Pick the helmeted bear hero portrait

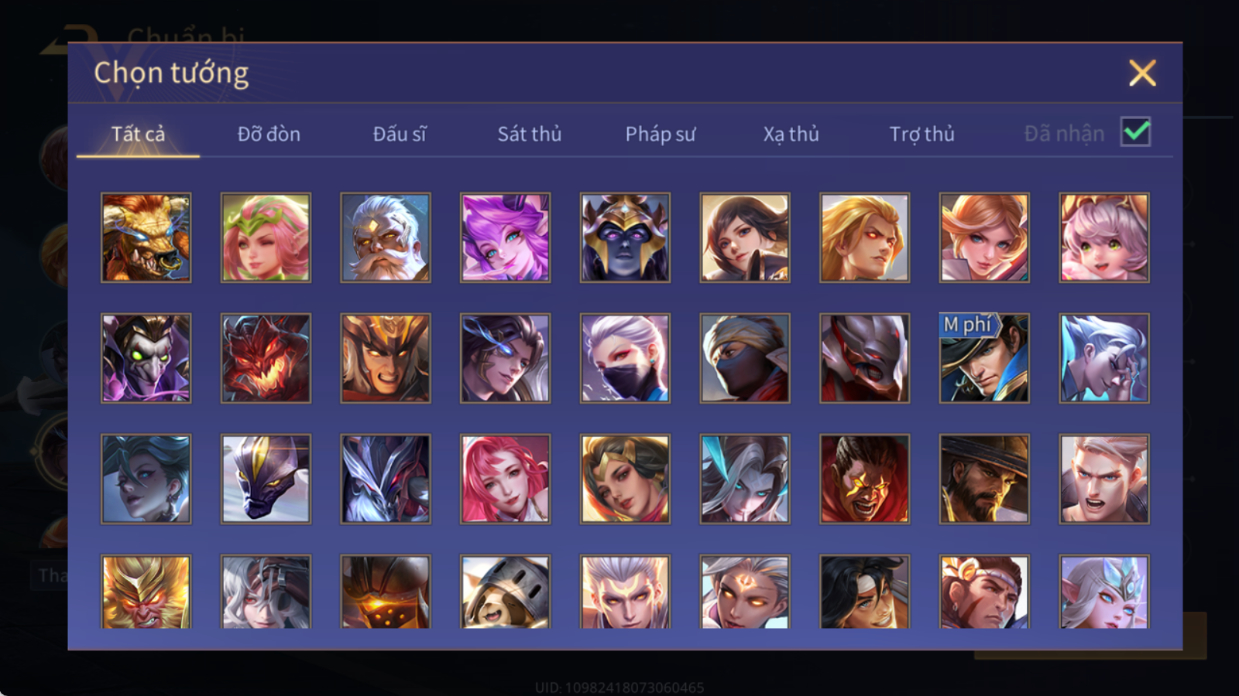click(505, 592)
